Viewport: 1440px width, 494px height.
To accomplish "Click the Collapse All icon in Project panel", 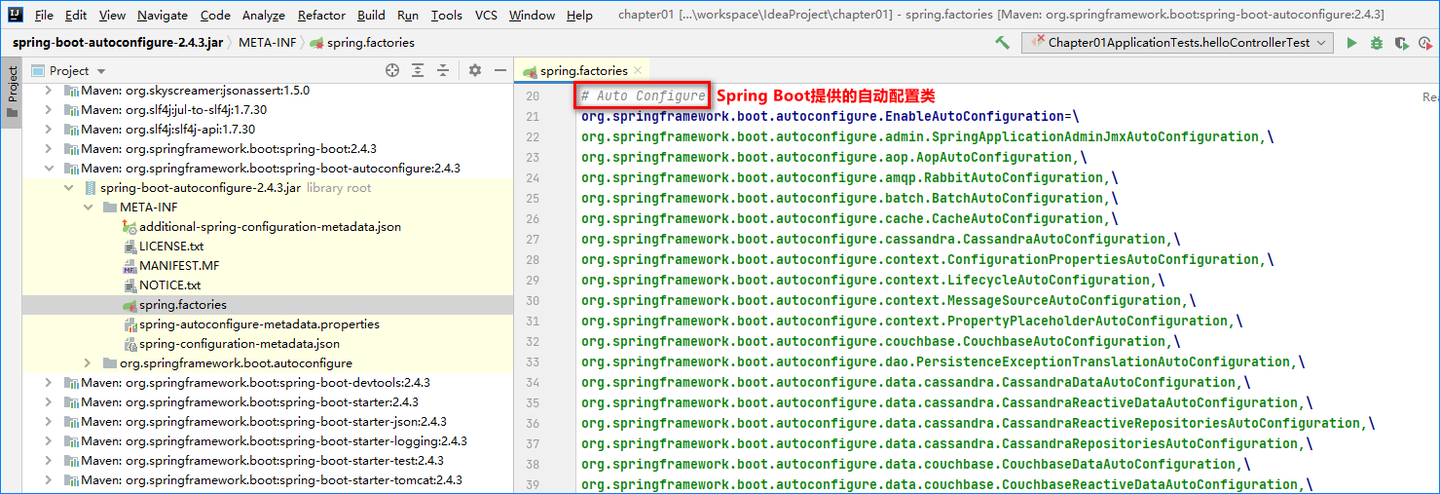I will (444, 70).
